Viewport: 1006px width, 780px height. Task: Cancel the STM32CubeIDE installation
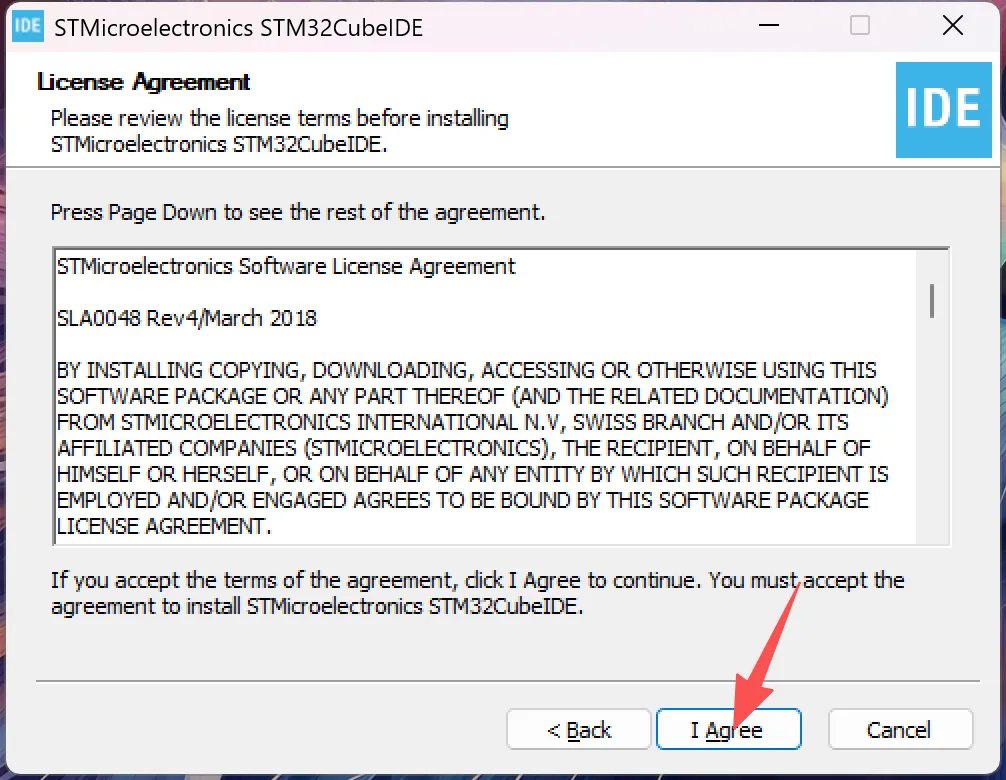point(900,729)
